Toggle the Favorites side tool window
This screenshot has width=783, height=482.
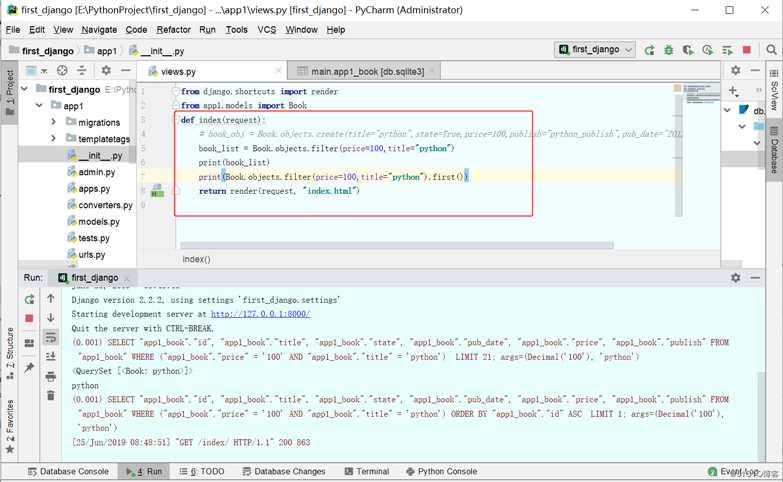(9, 426)
